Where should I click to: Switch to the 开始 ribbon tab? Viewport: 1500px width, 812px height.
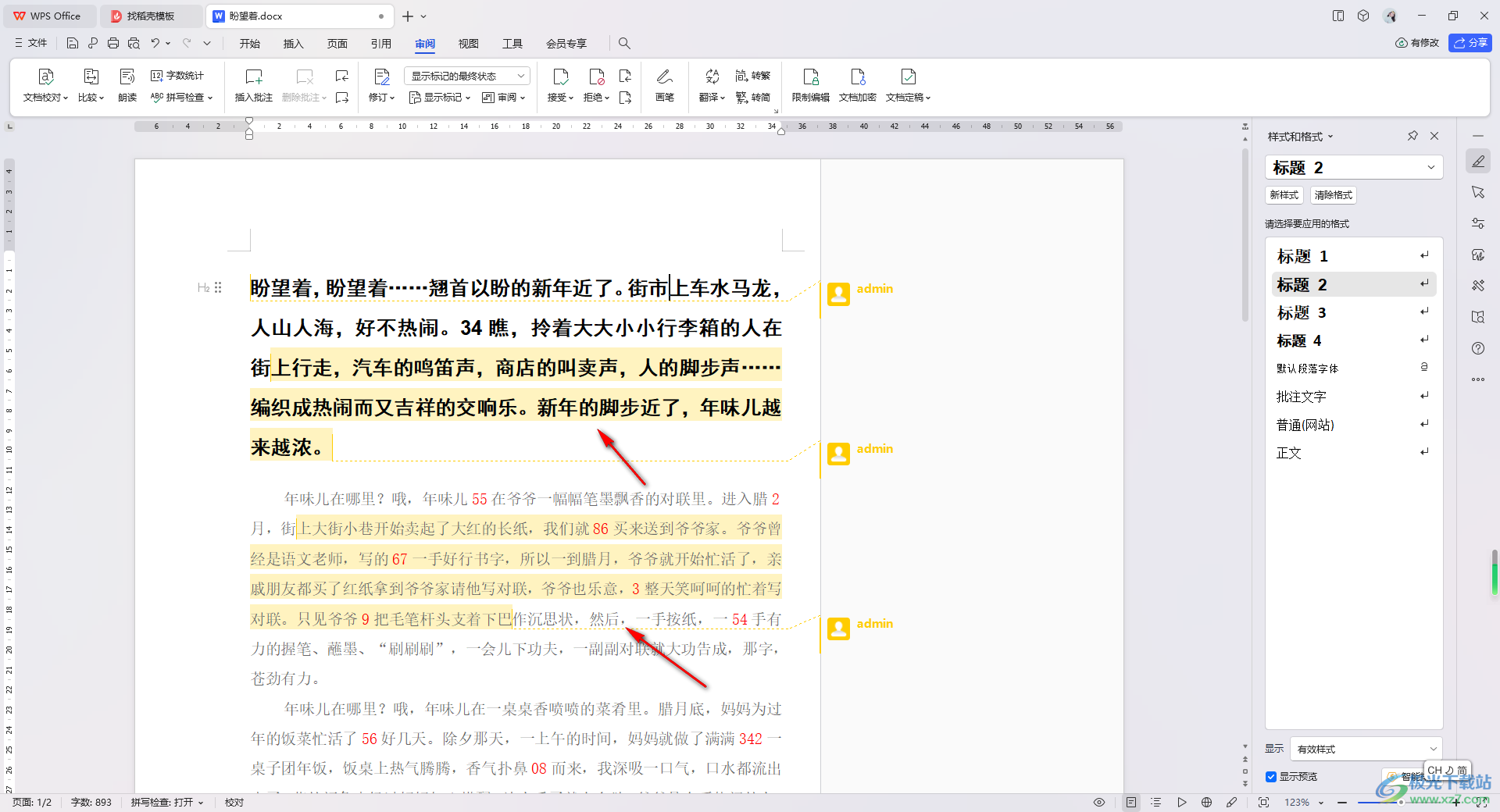[250, 43]
